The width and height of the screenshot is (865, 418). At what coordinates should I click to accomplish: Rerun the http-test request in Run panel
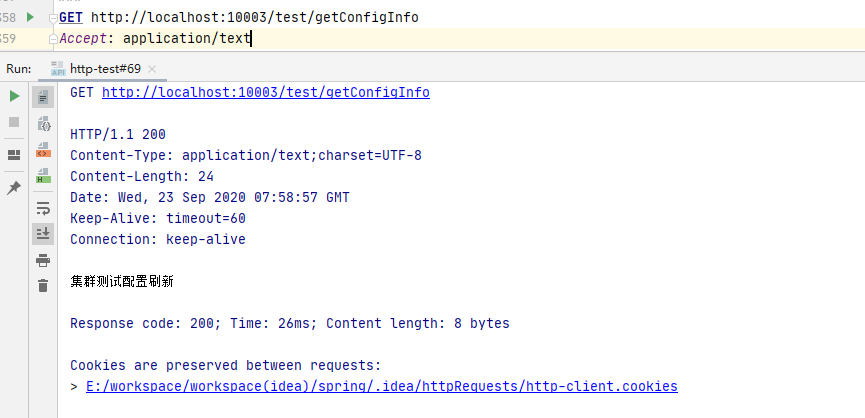pos(14,96)
